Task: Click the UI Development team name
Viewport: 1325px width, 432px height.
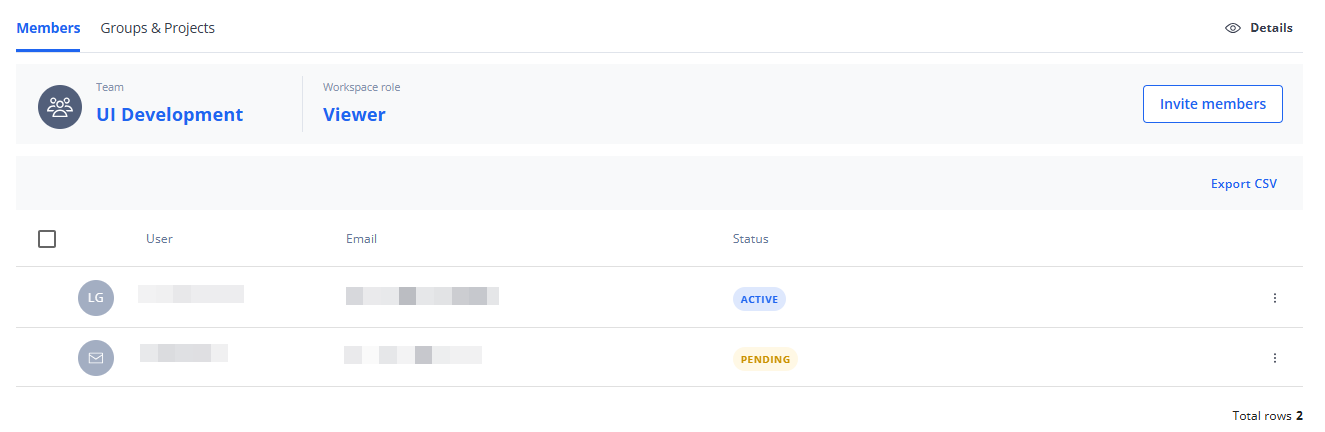Action: (169, 115)
